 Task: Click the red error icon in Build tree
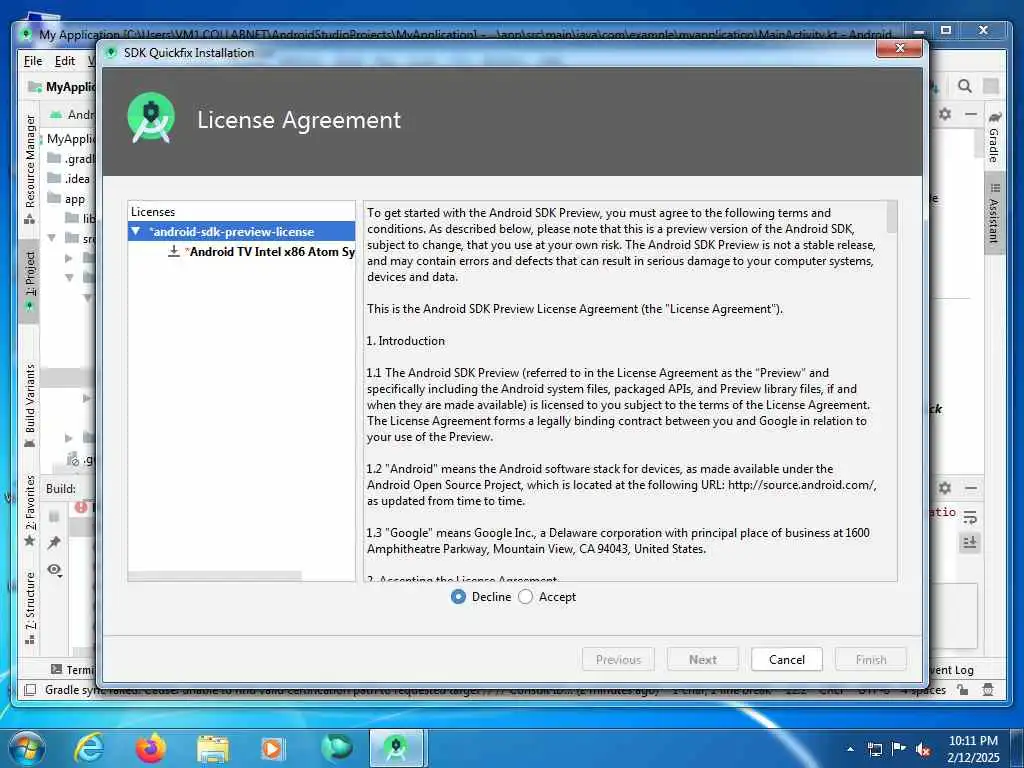[81, 507]
